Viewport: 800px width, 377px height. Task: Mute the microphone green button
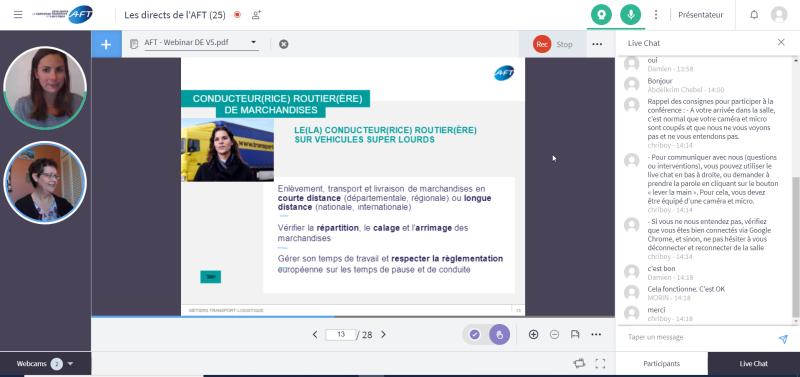coord(631,15)
